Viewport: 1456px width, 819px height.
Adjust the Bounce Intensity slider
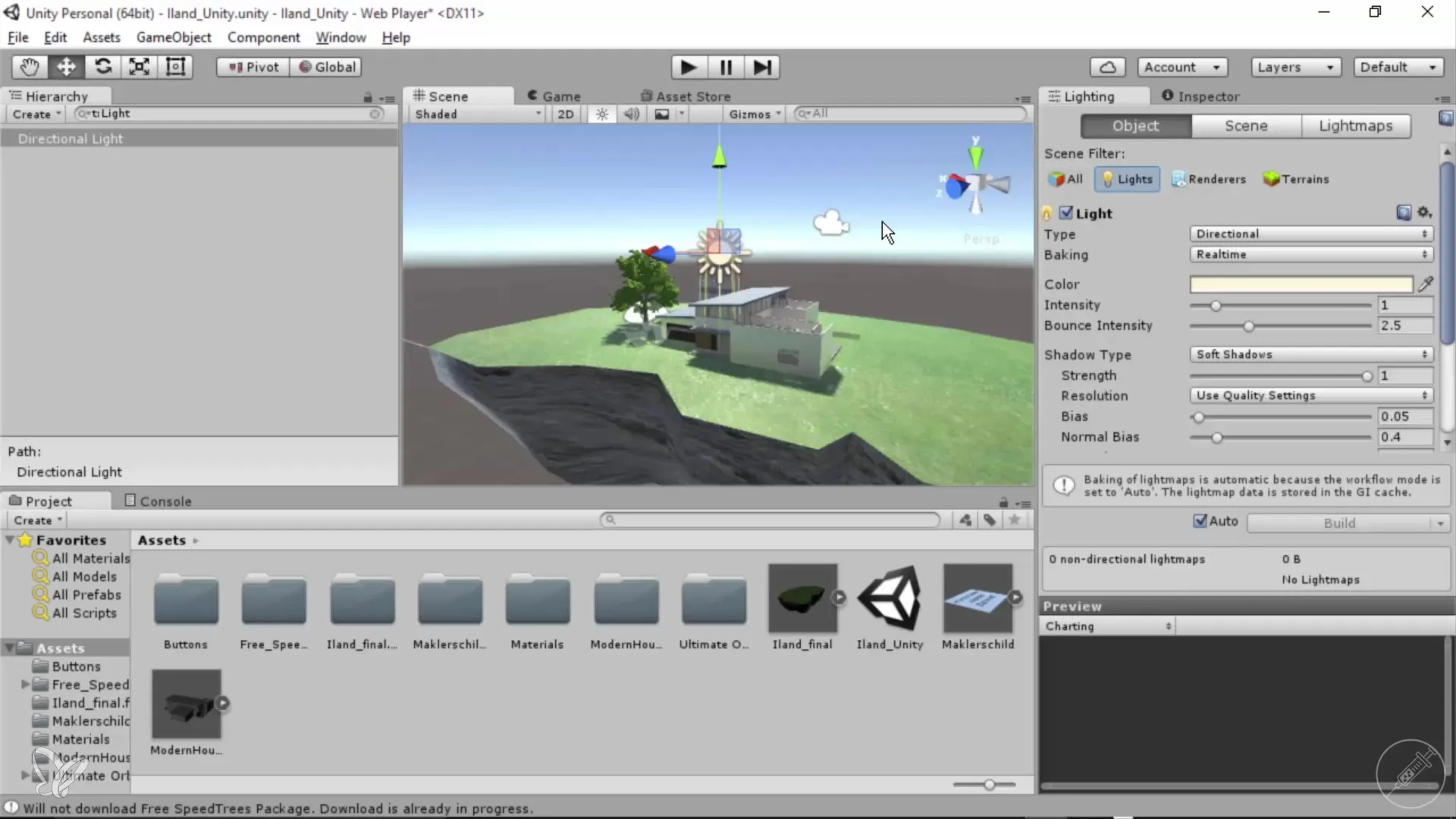click(1281, 326)
